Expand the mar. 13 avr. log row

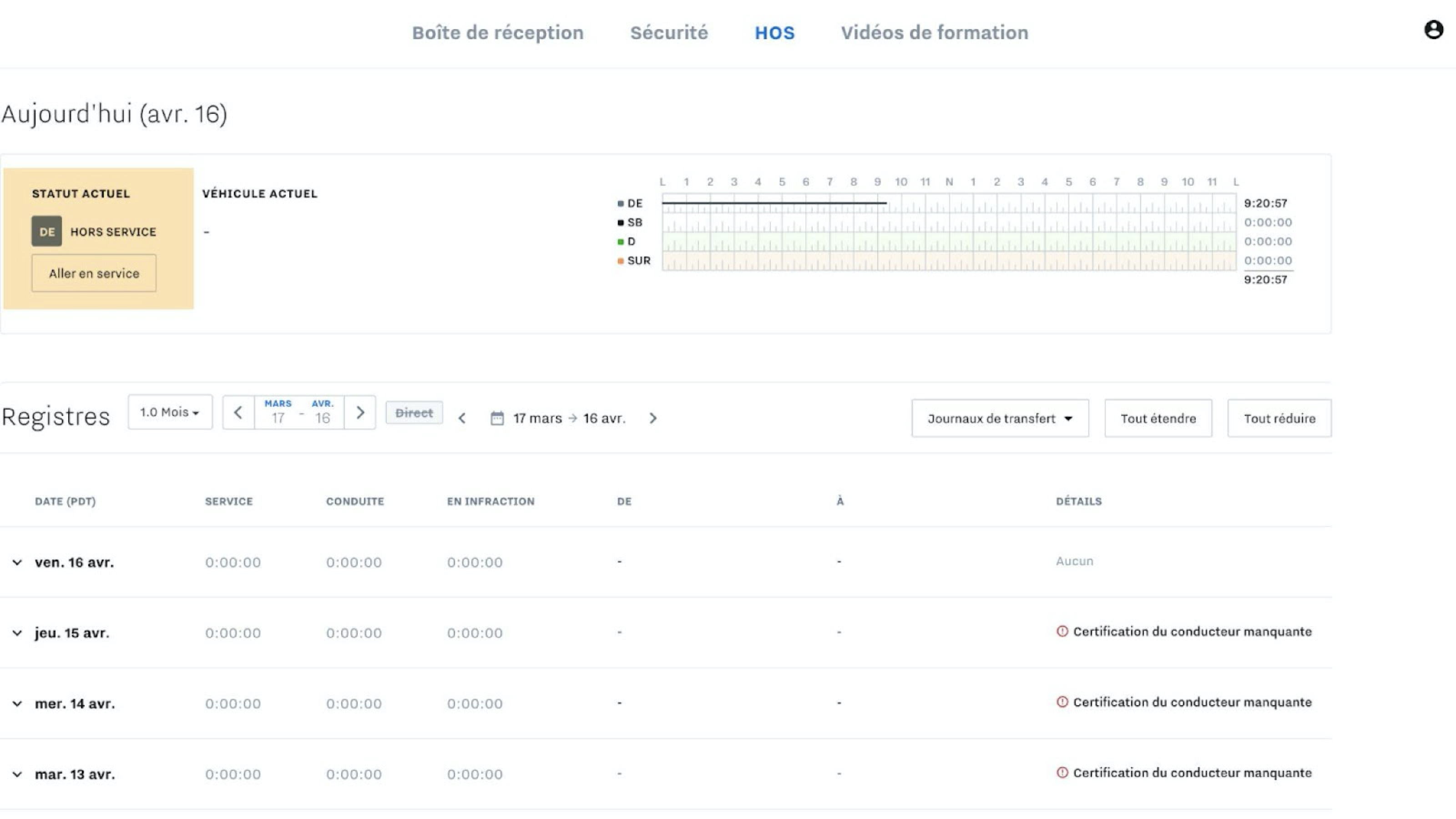coord(17,774)
